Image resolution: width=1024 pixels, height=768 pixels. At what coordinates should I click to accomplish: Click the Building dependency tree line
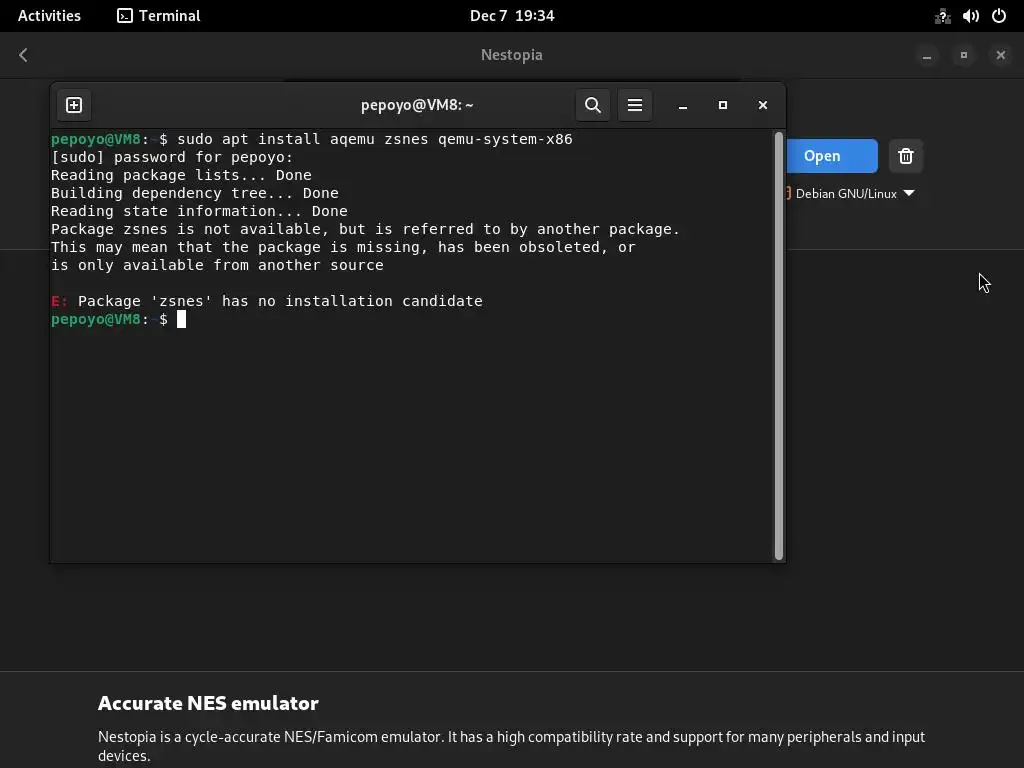tap(195, 193)
